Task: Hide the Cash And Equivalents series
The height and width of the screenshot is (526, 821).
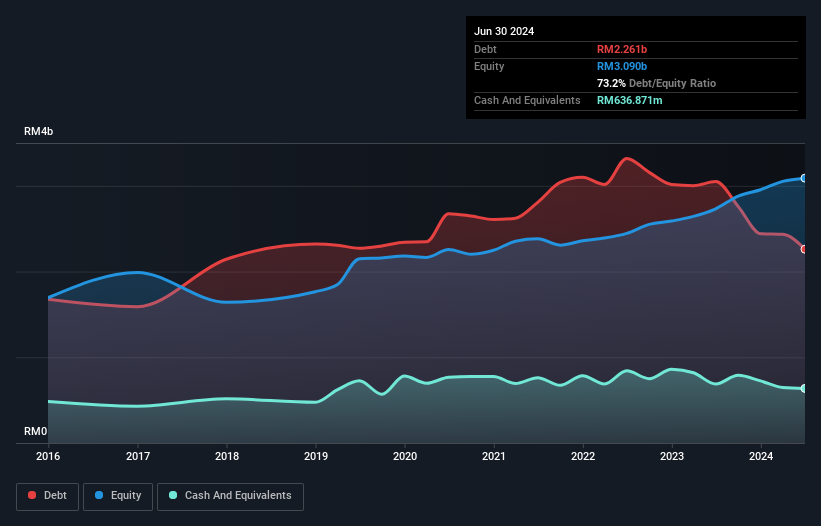Action: [230, 496]
